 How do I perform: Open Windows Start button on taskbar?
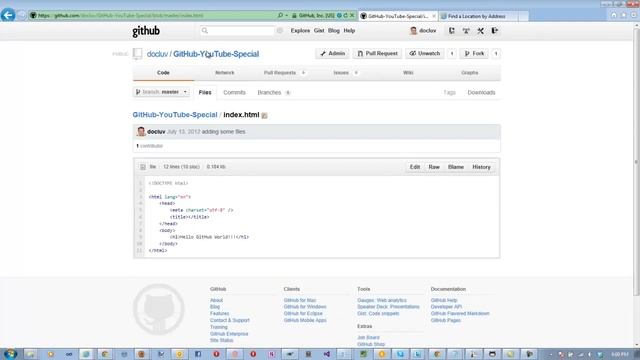[x=10, y=354]
